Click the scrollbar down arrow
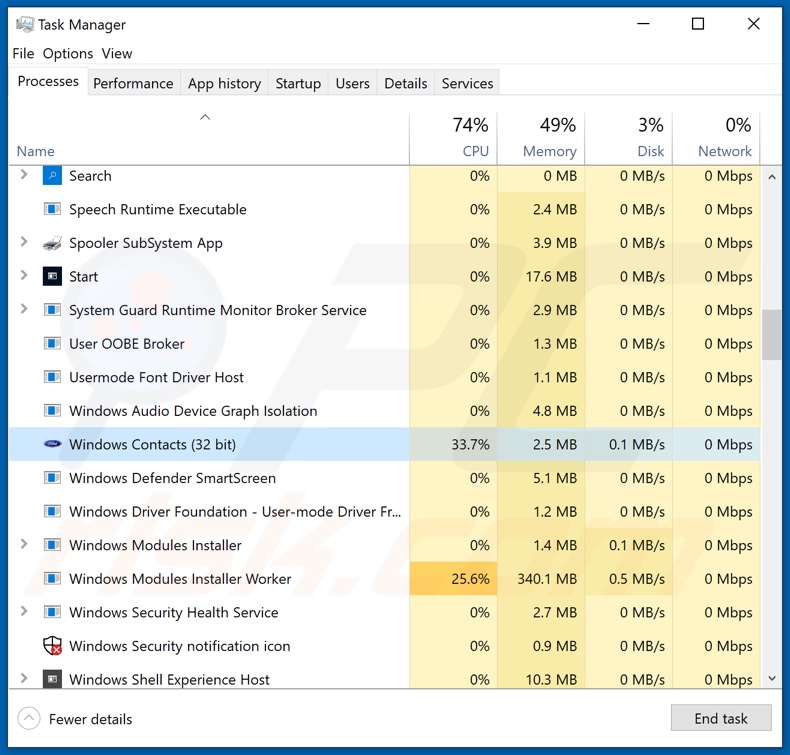790x755 pixels. tap(772, 678)
